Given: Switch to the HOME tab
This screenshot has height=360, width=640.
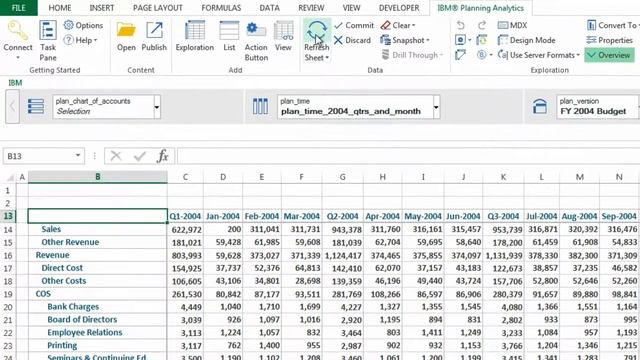Looking at the screenshot, I should (x=60, y=8).
